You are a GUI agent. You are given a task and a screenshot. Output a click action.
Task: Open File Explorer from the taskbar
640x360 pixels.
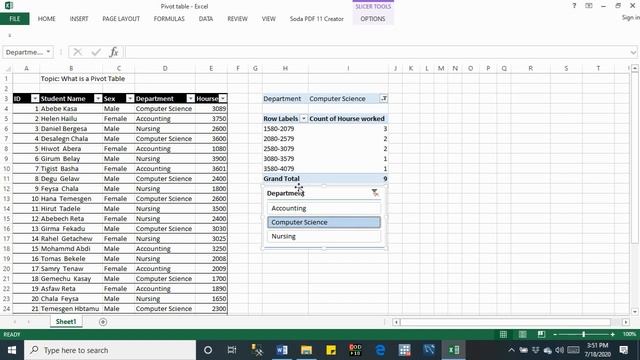click(x=306, y=350)
